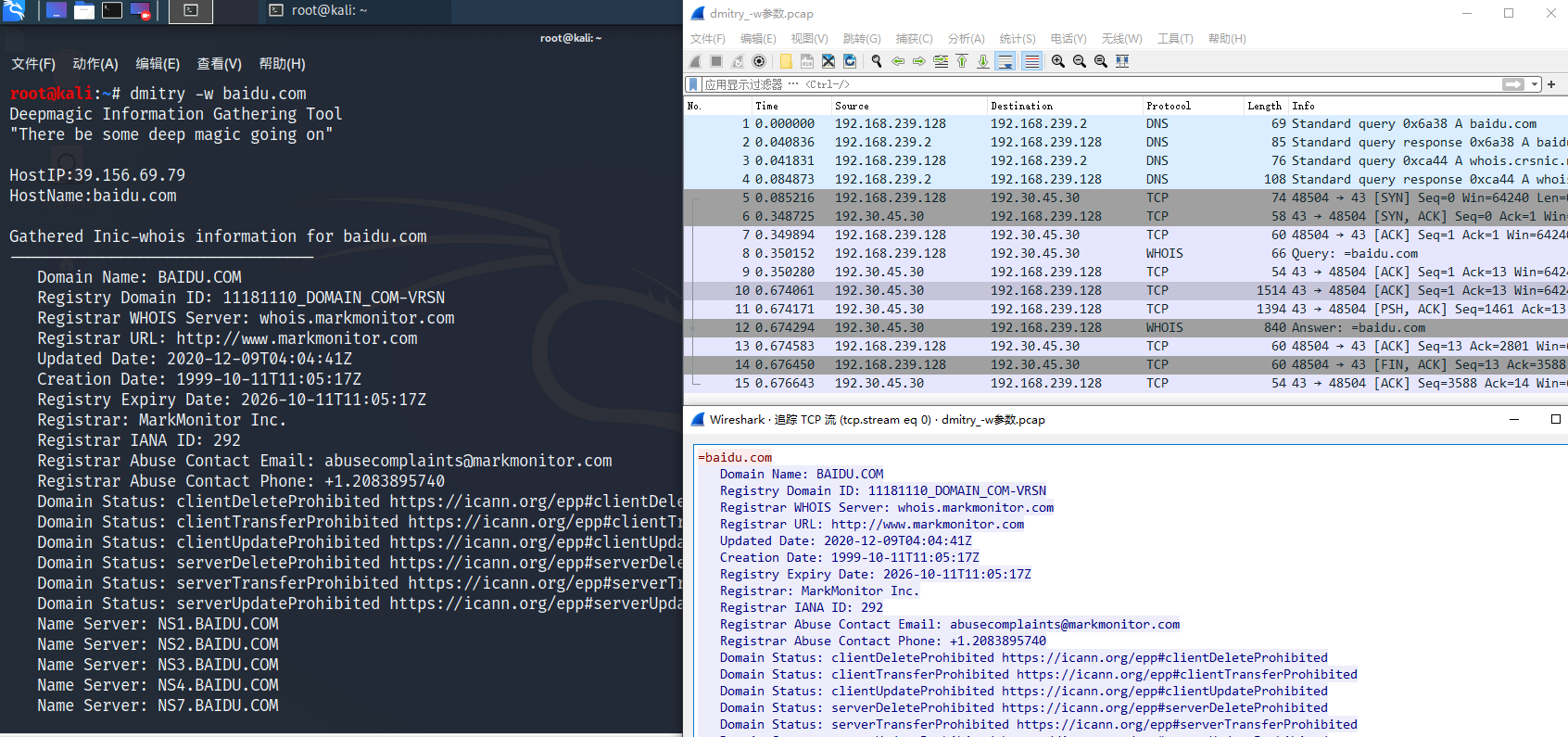The height and width of the screenshot is (737, 1568).
Task: Open terminal 文件(F) menu
Action: tap(33, 64)
